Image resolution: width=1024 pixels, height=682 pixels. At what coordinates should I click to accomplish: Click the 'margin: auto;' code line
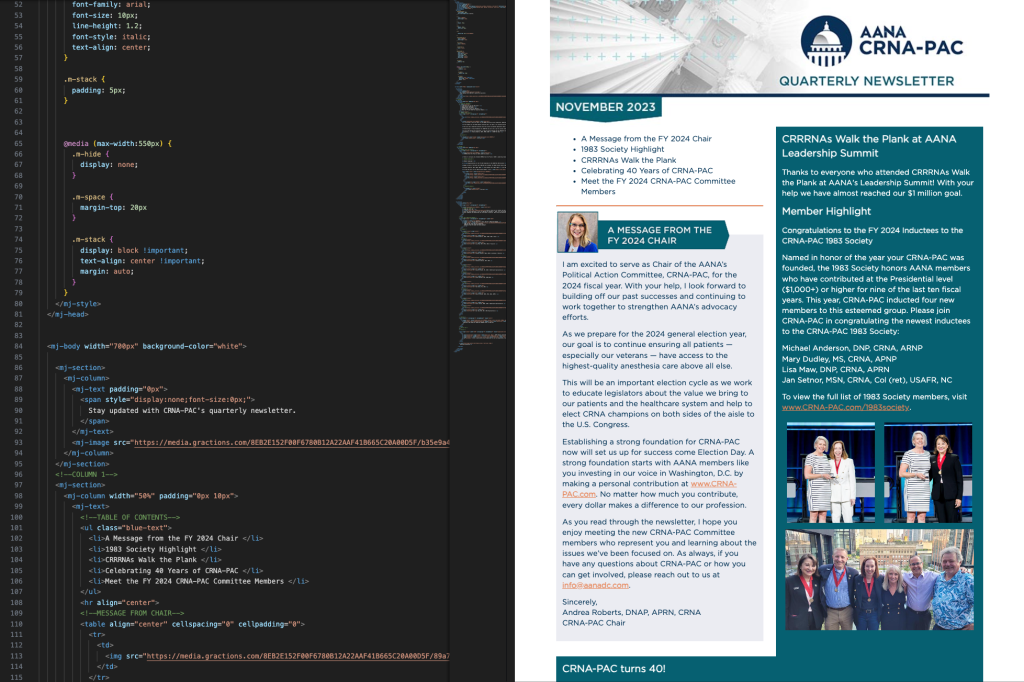click(106, 271)
